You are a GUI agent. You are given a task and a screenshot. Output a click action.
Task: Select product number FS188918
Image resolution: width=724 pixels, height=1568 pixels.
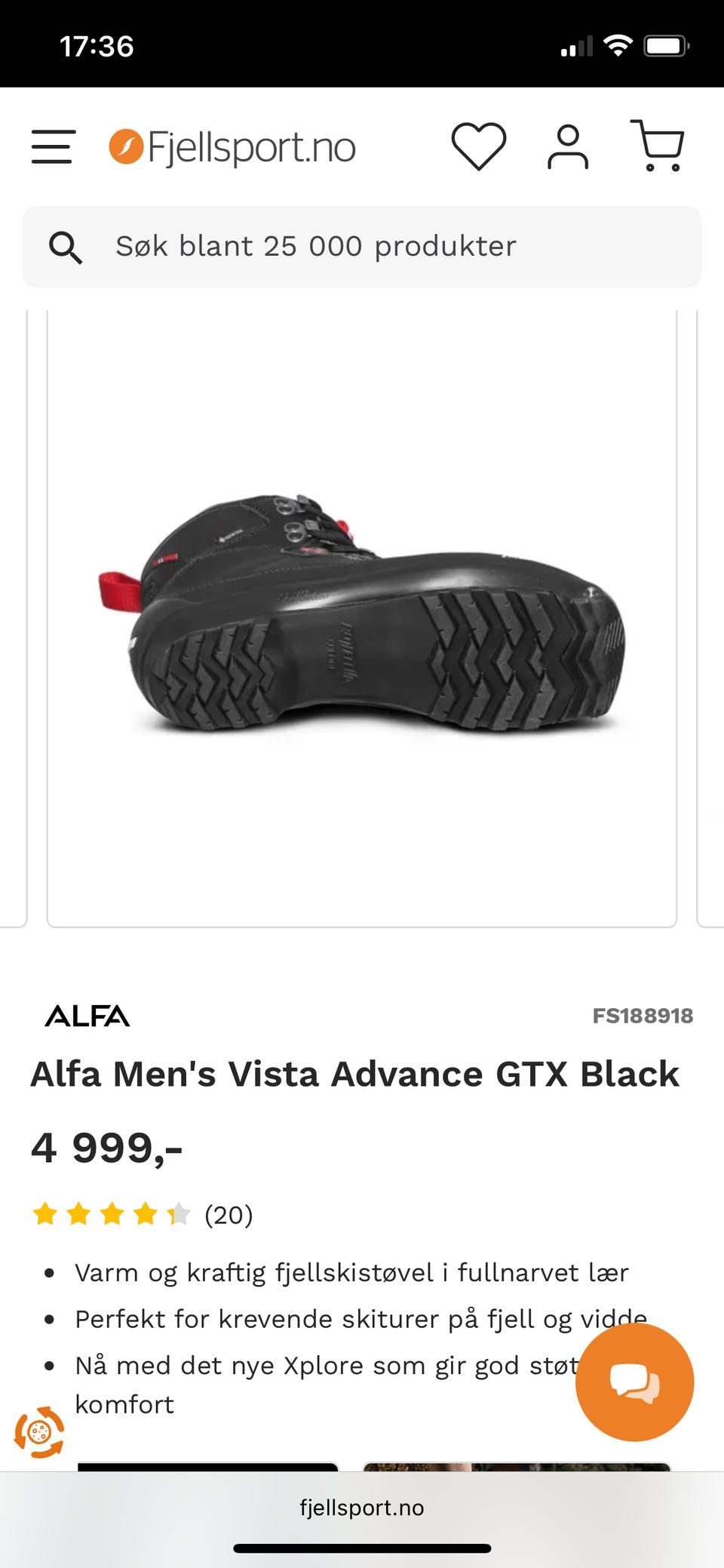643,1016
